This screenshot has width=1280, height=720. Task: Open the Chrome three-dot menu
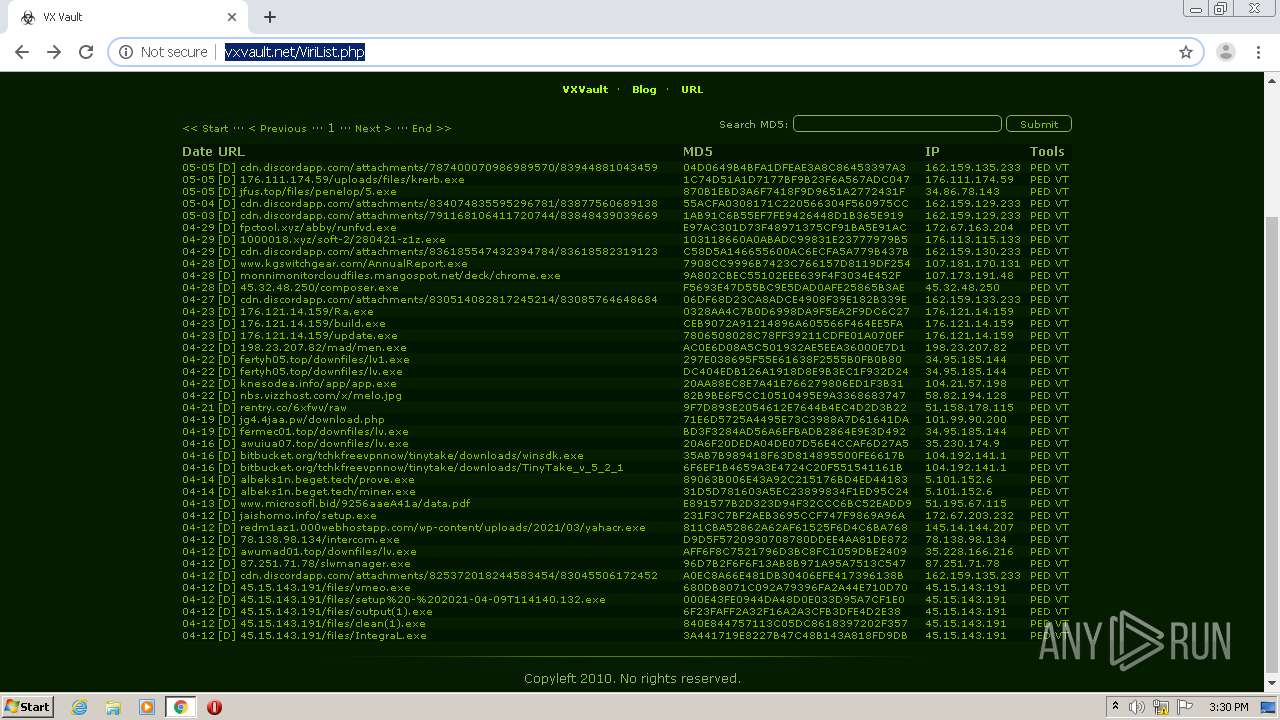1258,52
